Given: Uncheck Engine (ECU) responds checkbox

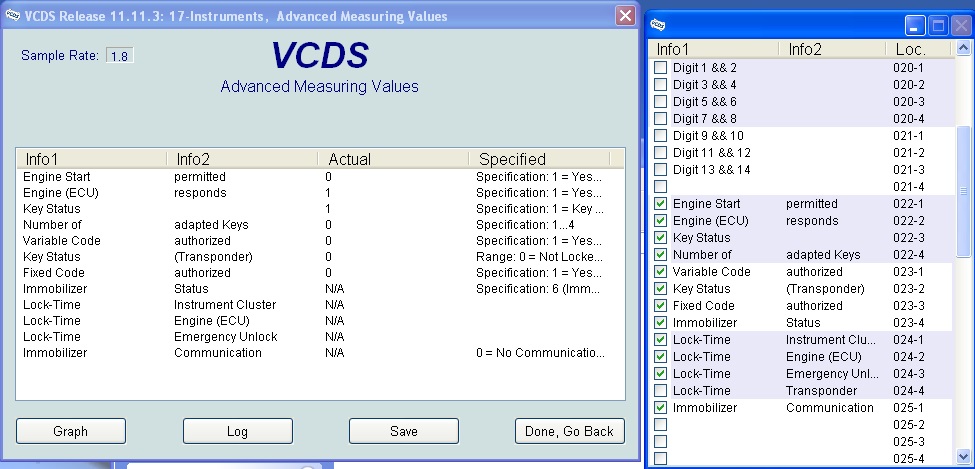Looking at the screenshot, I should tap(660, 220).
